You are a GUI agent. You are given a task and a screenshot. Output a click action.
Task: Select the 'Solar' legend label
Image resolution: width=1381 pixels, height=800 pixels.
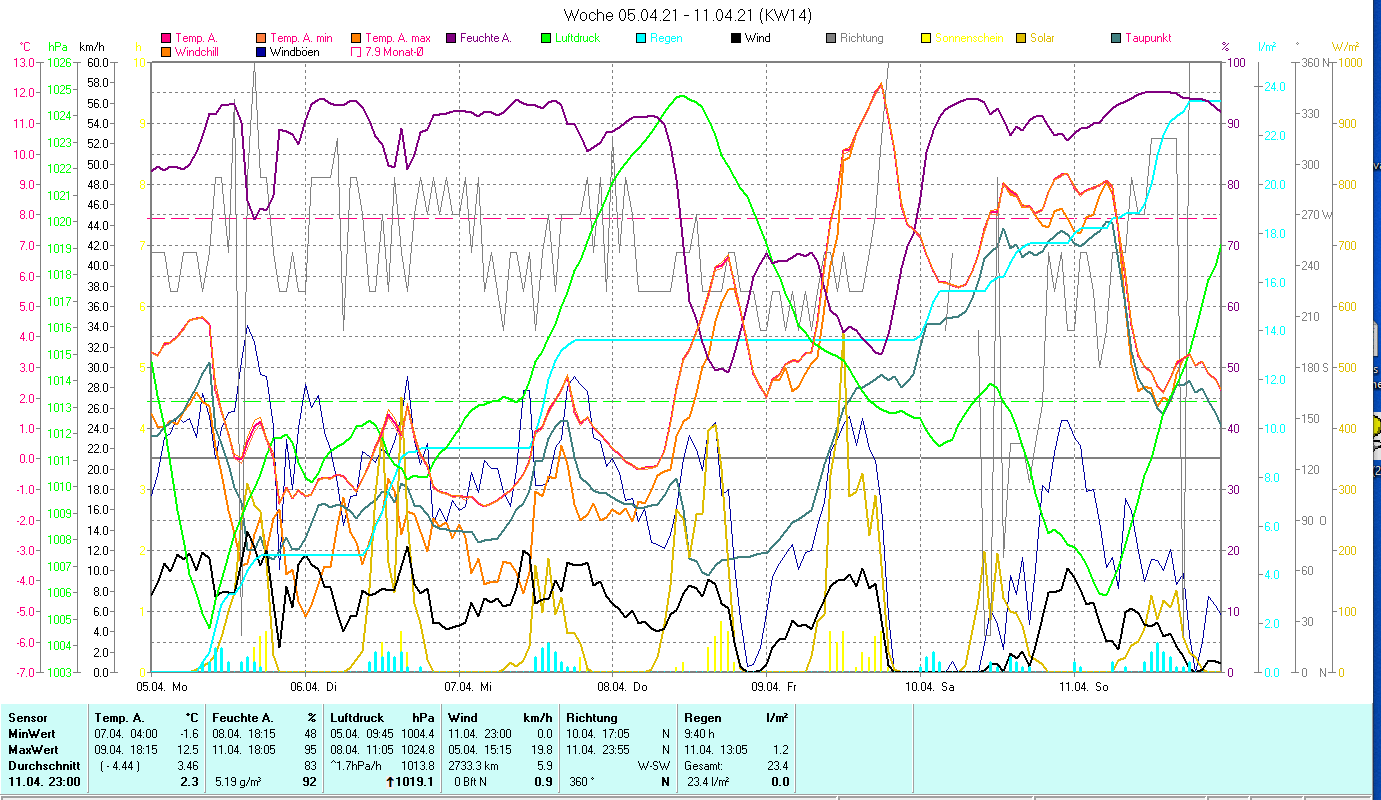tap(1043, 38)
